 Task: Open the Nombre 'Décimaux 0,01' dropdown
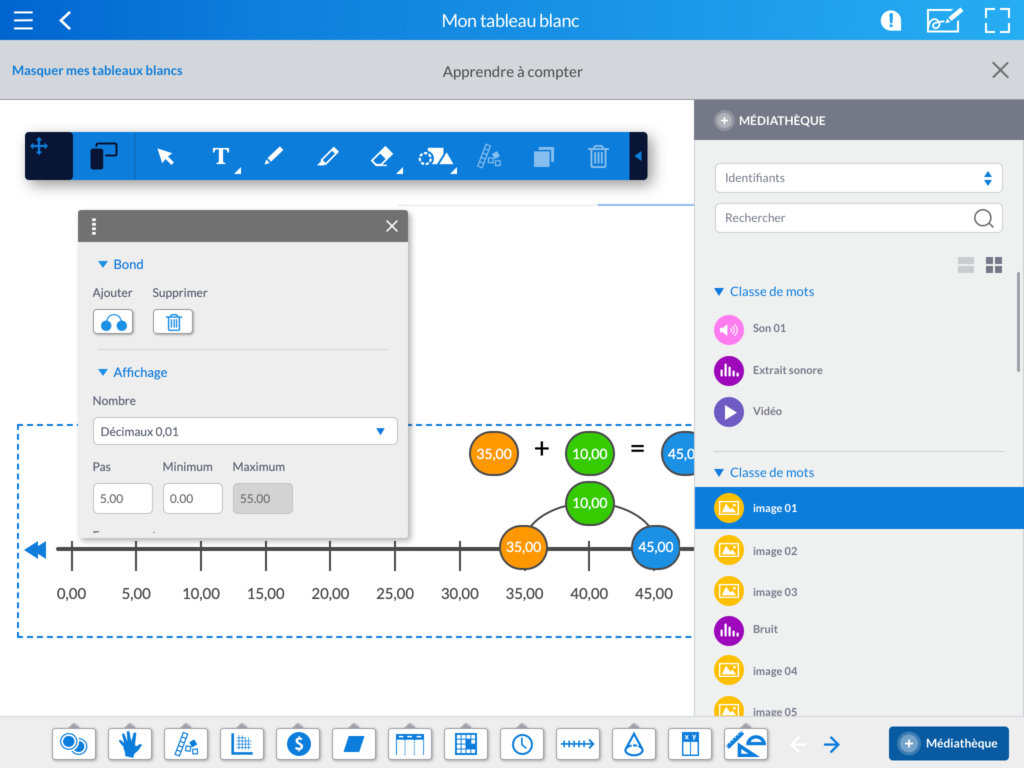pyautogui.click(x=245, y=431)
